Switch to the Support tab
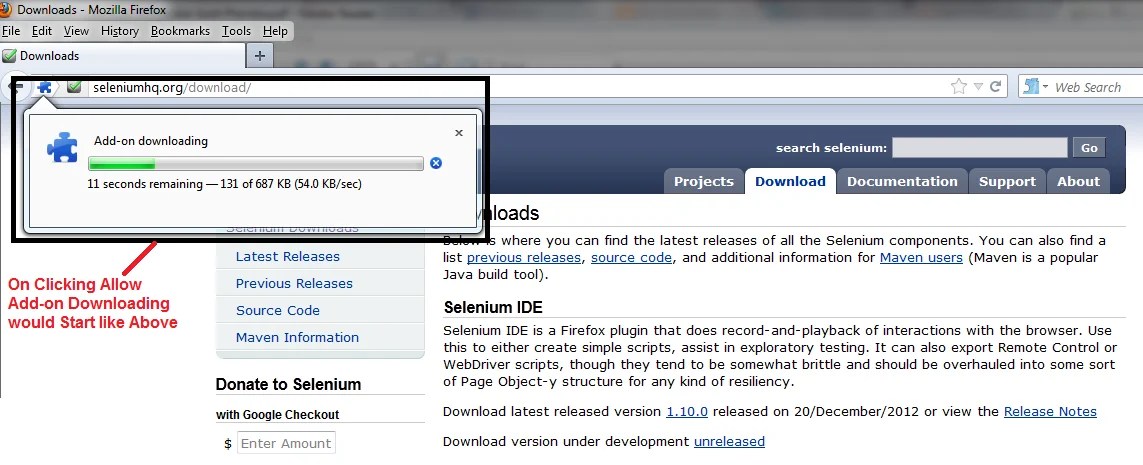 point(1007,181)
